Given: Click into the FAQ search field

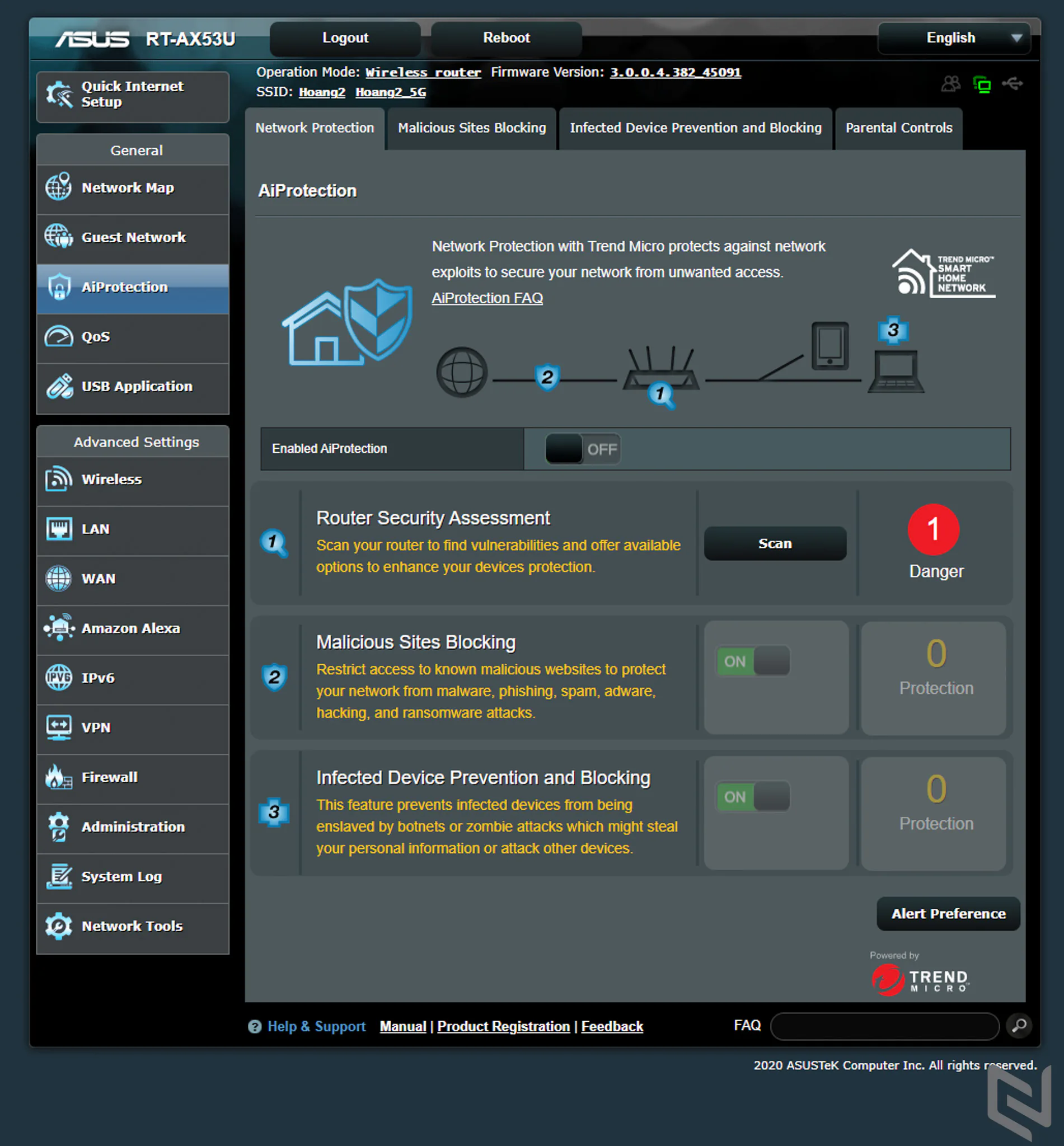Looking at the screenshot, I should coord(884,1026).
